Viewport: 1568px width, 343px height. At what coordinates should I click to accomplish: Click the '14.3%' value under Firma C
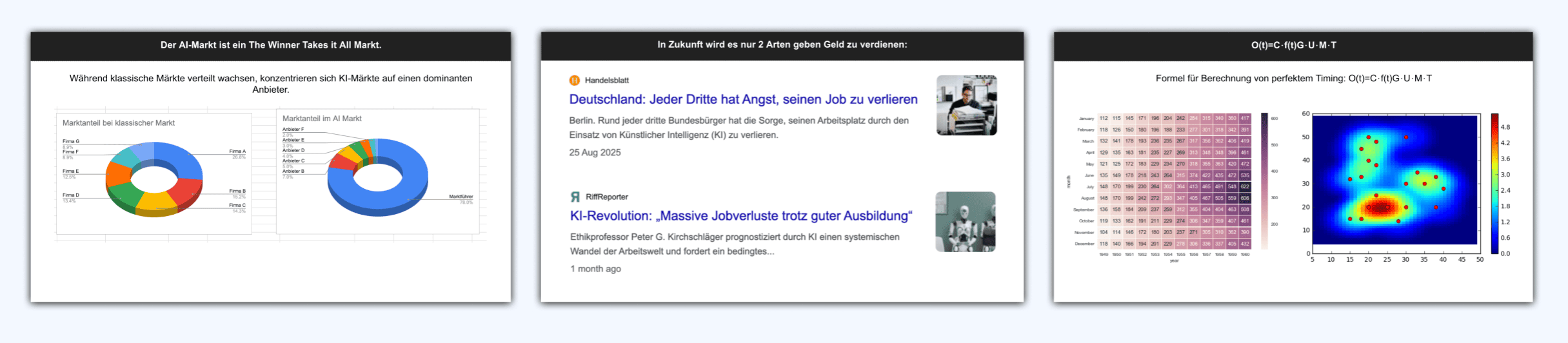pyautogui.click(x=239, y=211)
